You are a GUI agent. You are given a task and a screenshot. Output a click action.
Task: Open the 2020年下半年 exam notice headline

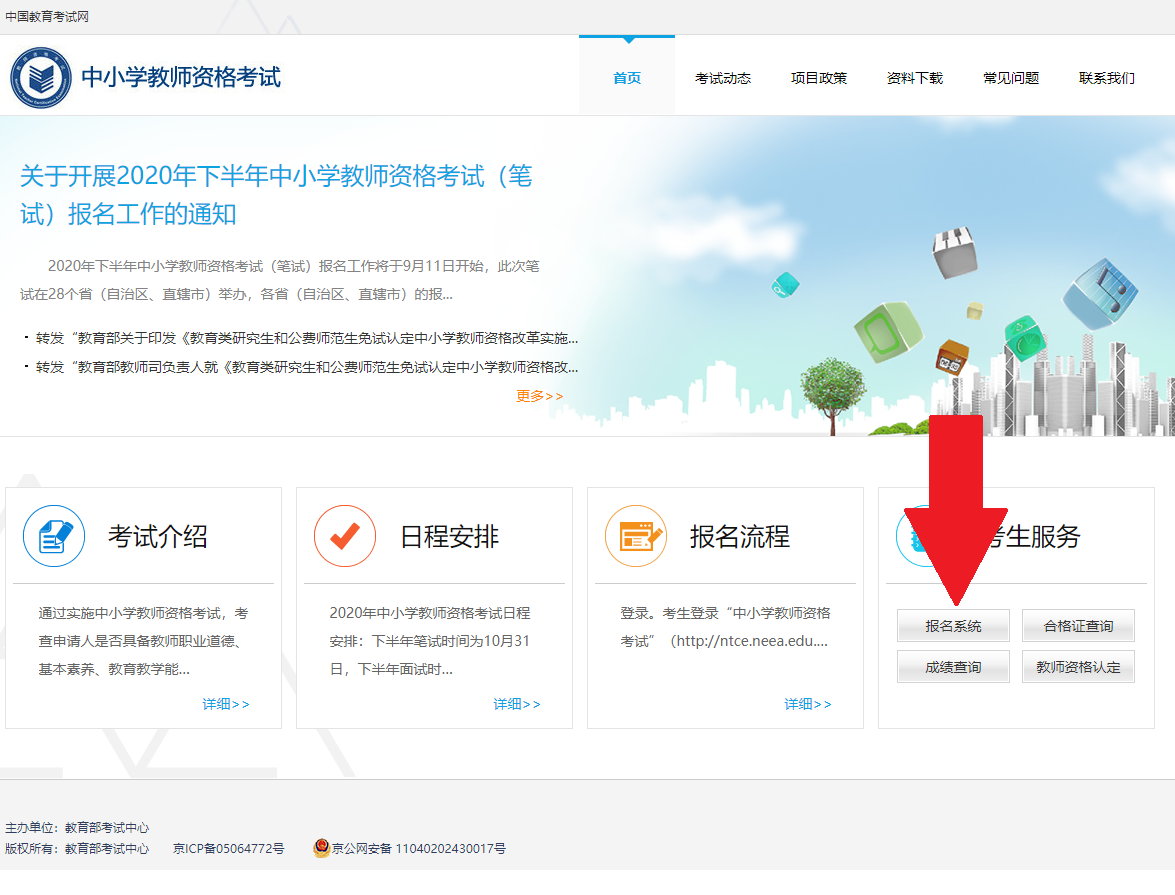276,195
